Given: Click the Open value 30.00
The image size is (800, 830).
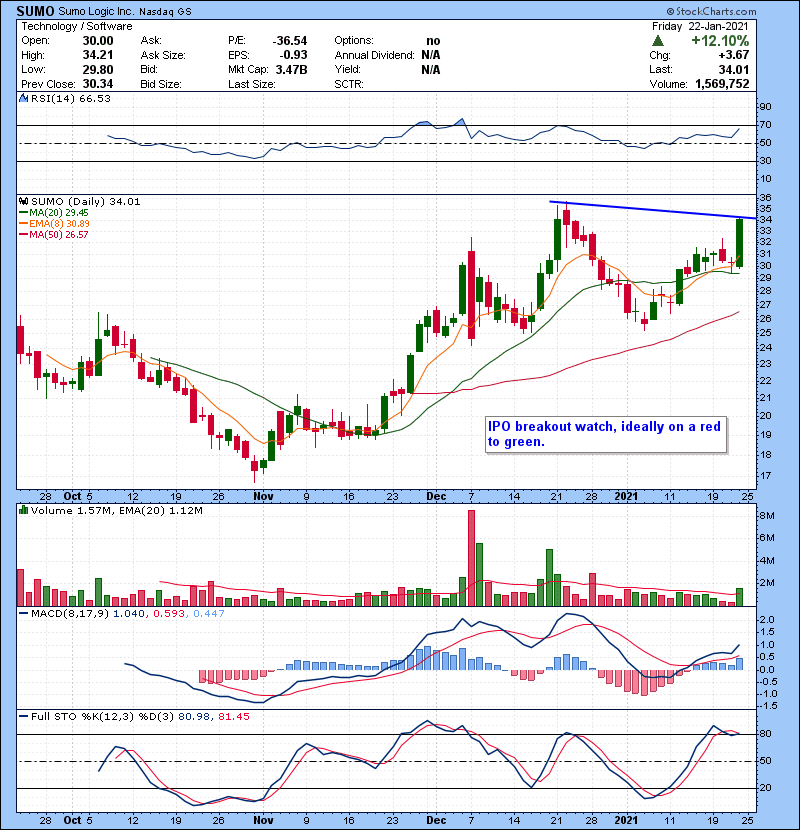Looking at the screenshot, I should point(97,41).
